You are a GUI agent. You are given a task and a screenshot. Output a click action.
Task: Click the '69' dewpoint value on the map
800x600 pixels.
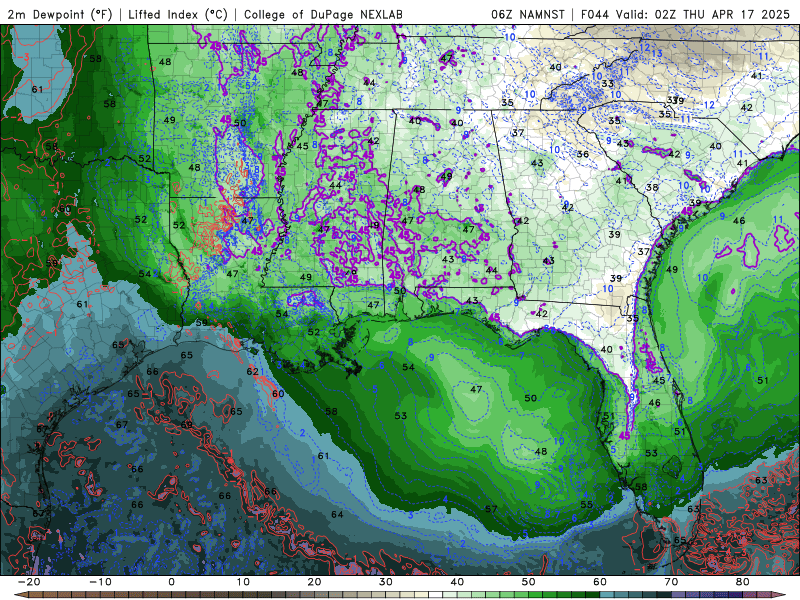point(187,424)
